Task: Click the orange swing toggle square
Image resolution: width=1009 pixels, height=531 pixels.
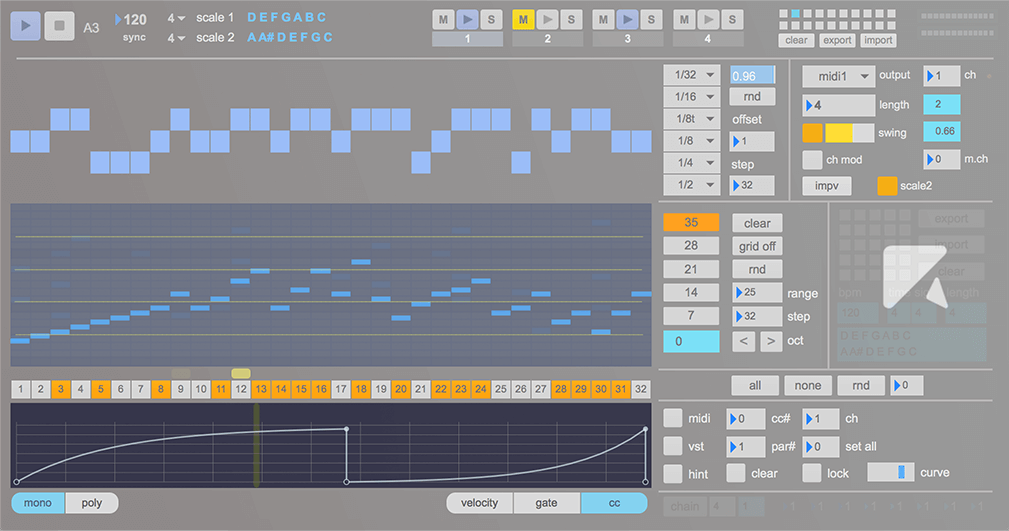Action: coord(813,133)
